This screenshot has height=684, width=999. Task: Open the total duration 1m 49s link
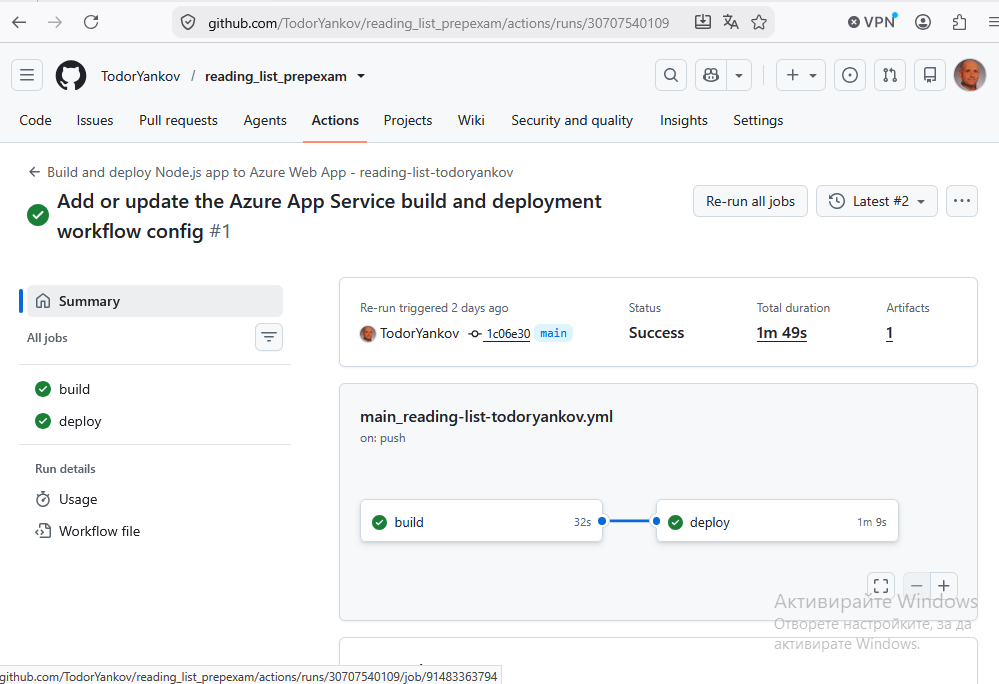[782, 333]
